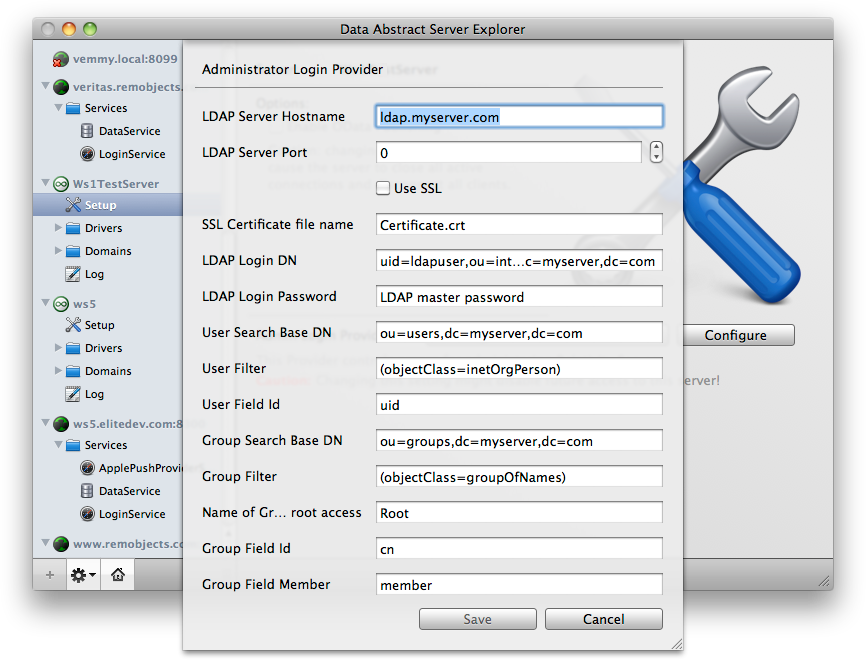The image size is (866, 660).
Task: Click the www.remobjects server globe icon
Action: click(x=61, y=543)
